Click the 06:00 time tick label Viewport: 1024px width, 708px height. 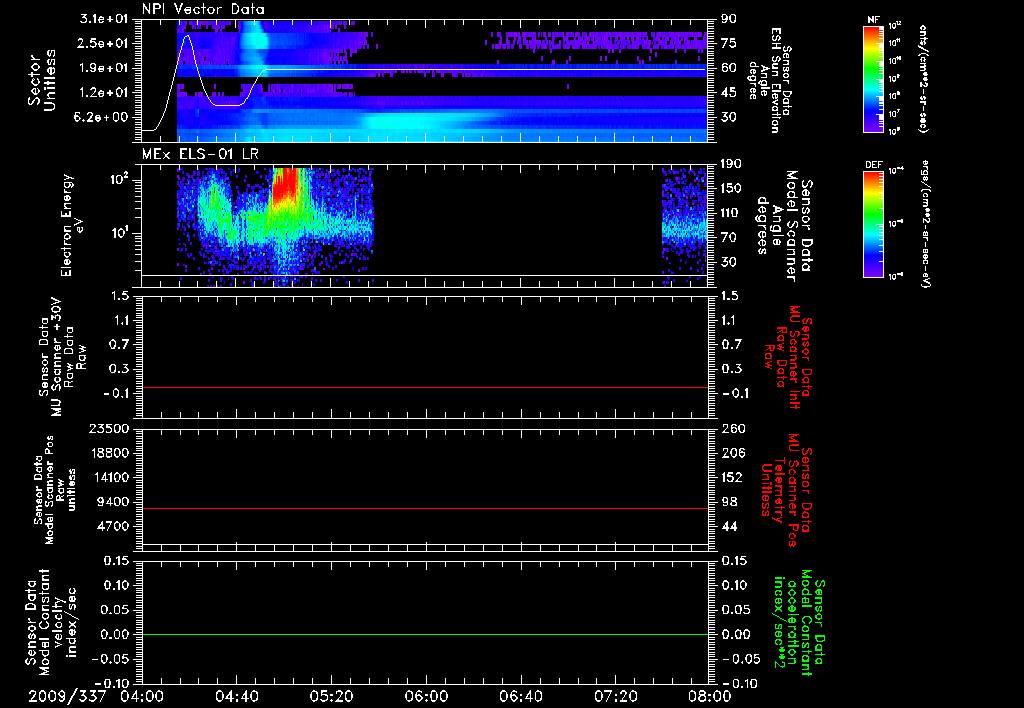[426, 696]
